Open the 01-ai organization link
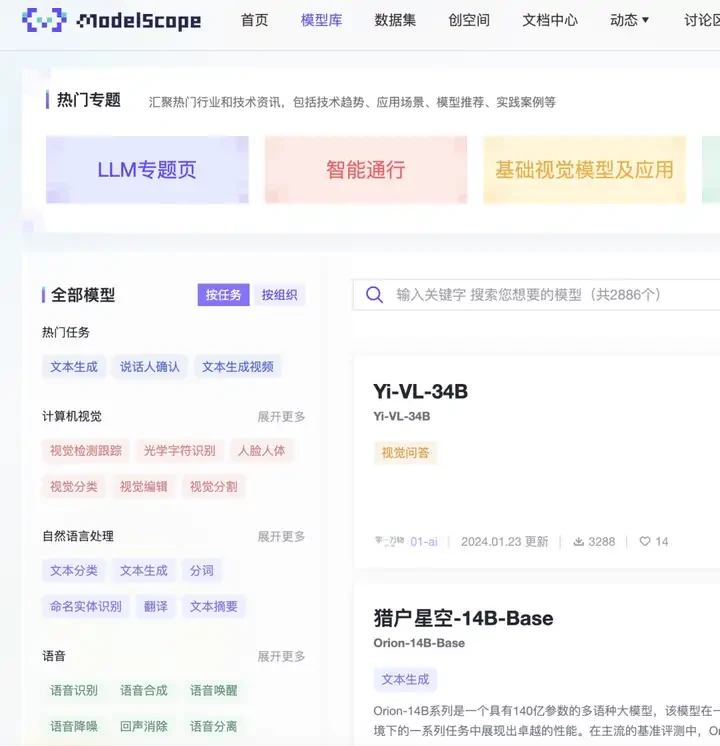 pos(424,541)
